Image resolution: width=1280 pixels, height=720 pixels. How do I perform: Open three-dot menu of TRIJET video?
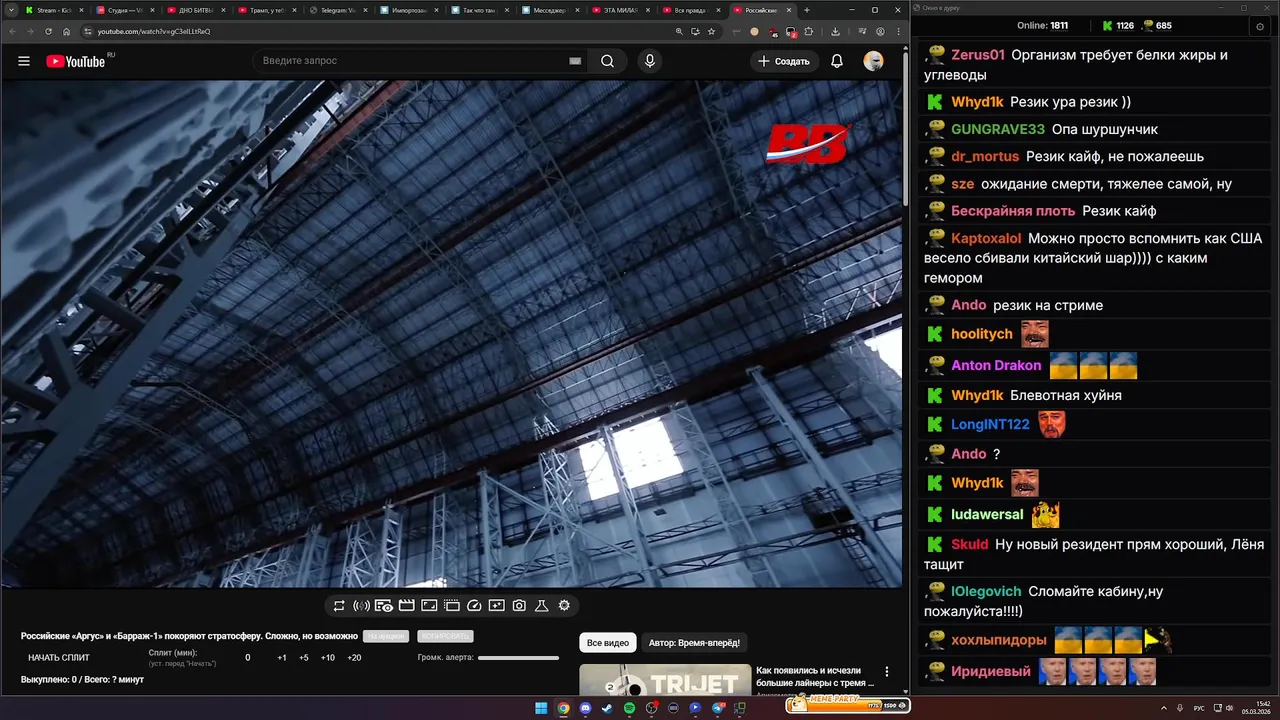[x=886, y=672]
